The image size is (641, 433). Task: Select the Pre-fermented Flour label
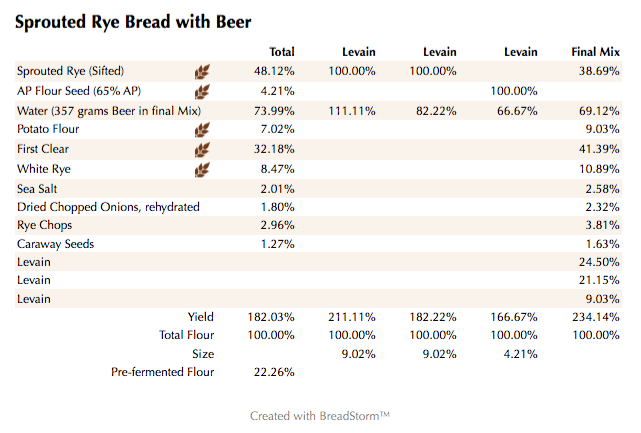163,373
